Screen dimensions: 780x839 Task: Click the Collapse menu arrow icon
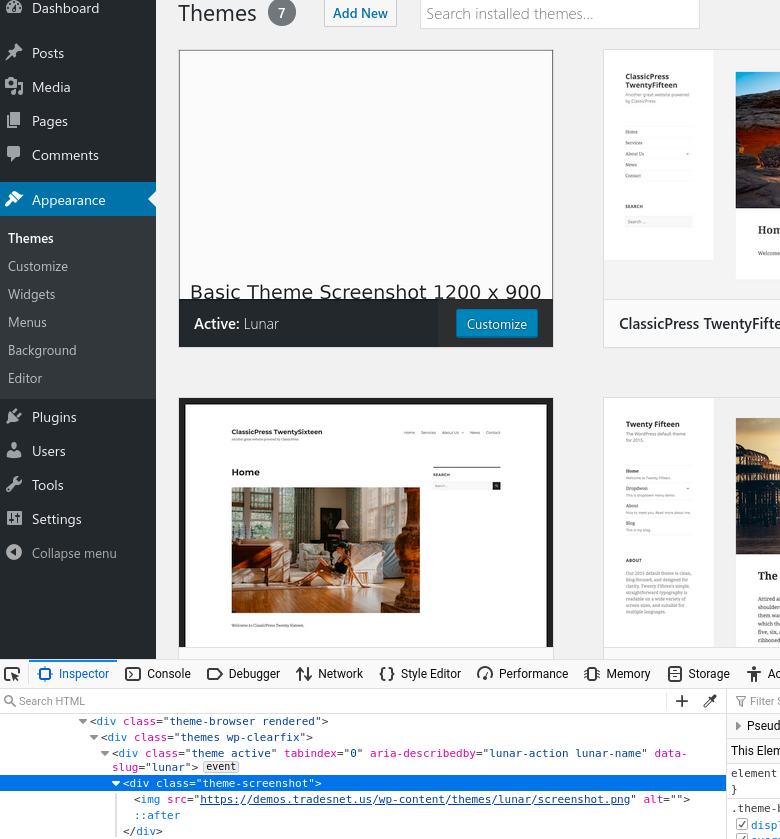coord(14,553)
